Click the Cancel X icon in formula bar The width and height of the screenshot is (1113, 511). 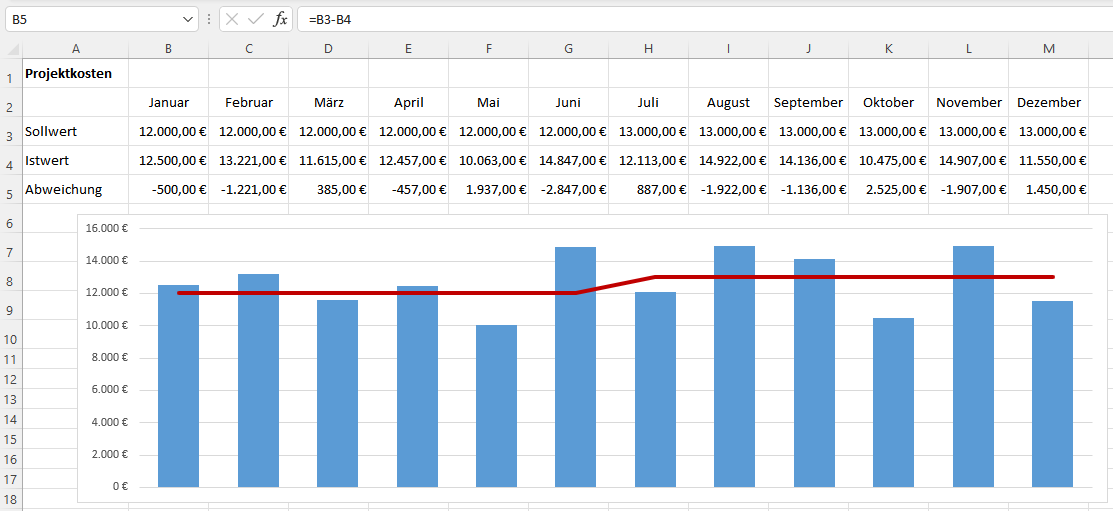(232, 19)
